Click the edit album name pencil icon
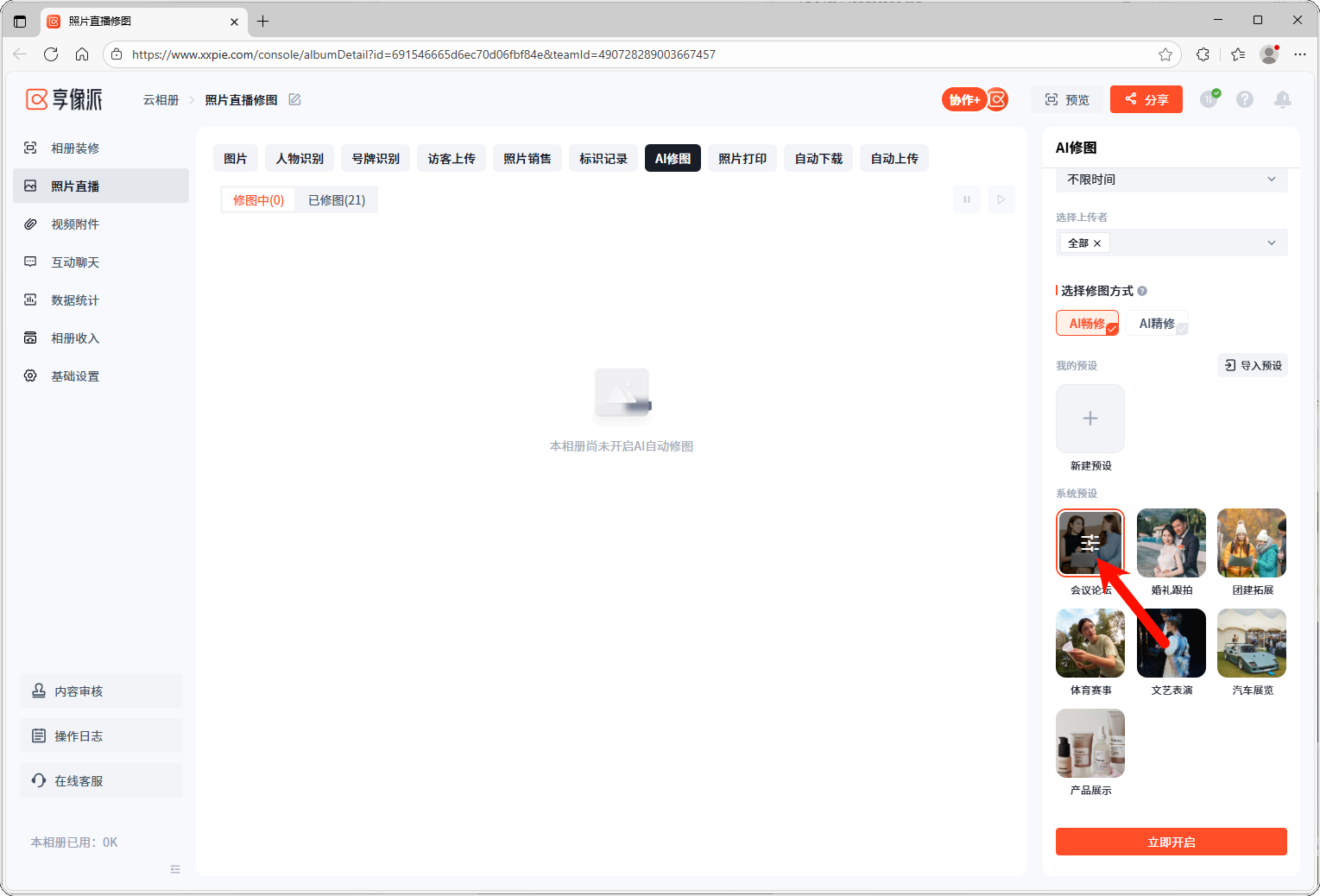The height and width of the screenshot is (896, 1320). click(x=294, y=99)
